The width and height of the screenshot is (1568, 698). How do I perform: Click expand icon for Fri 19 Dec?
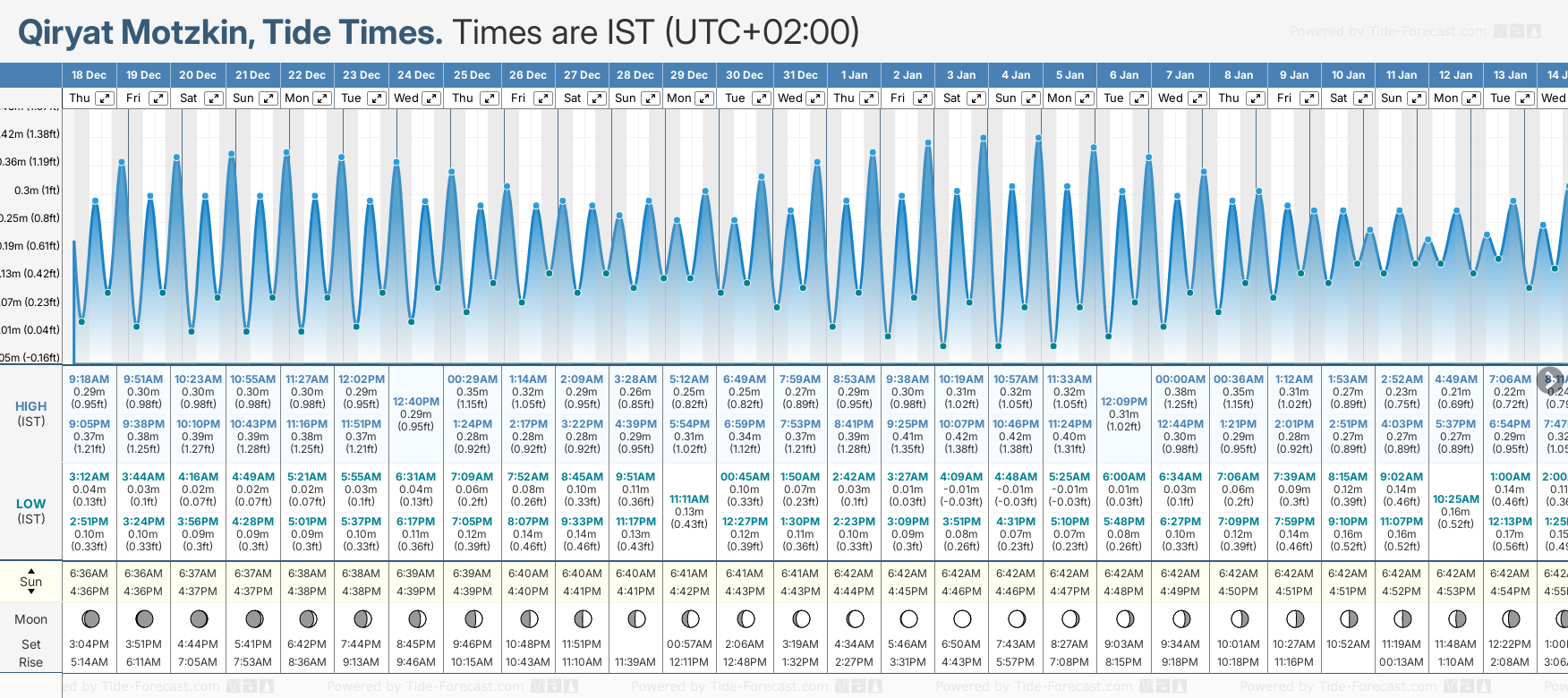tap(158, 98)
